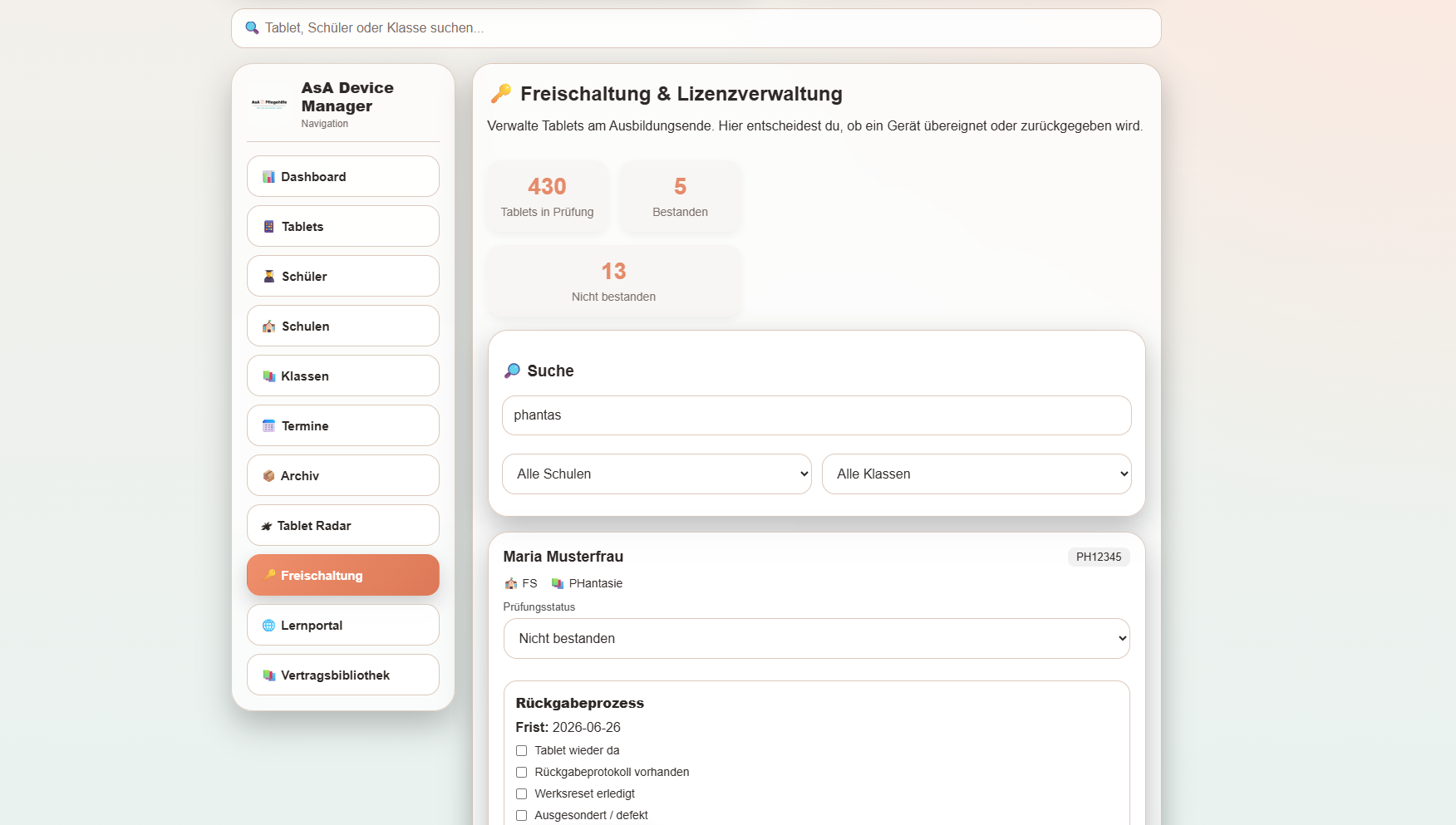The width and height of the screenshot is (1456, 825).
Task: Go to Dashboard in navigation
Action: click(x=342, y=176)
